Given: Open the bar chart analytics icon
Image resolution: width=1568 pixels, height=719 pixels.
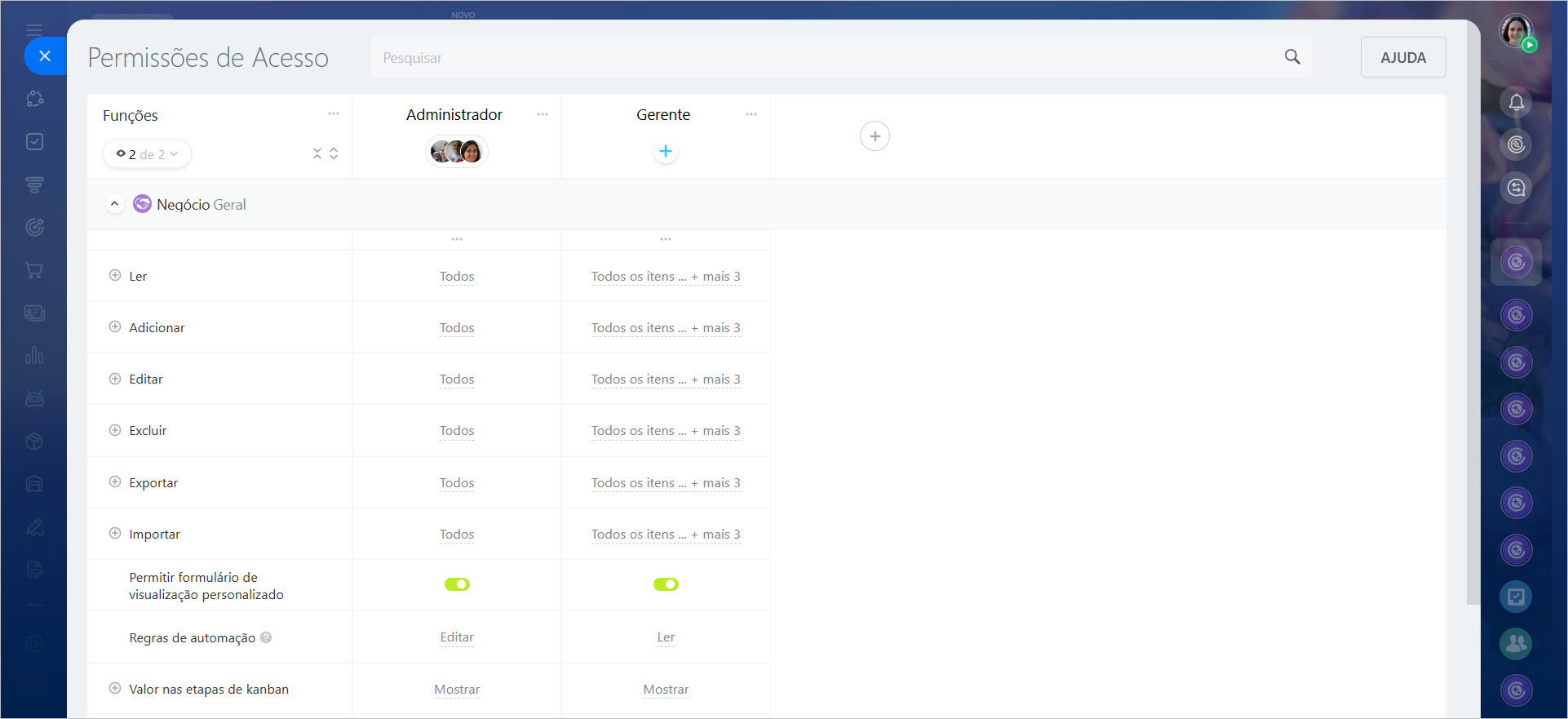Looking at the screenshot, I should point(34,355).
